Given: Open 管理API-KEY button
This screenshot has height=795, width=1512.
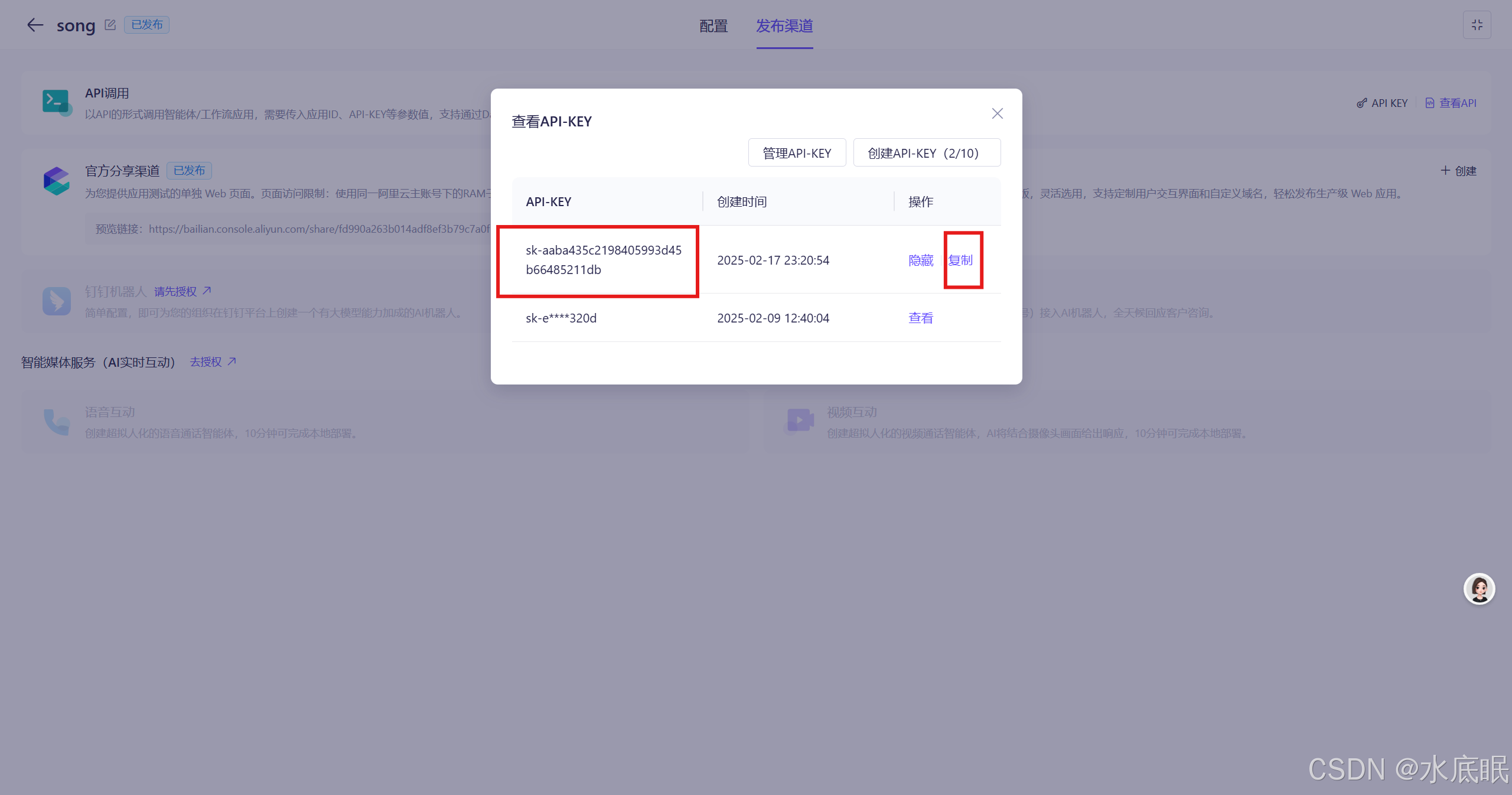Looking at the screenshot, I should coord(797,153).
